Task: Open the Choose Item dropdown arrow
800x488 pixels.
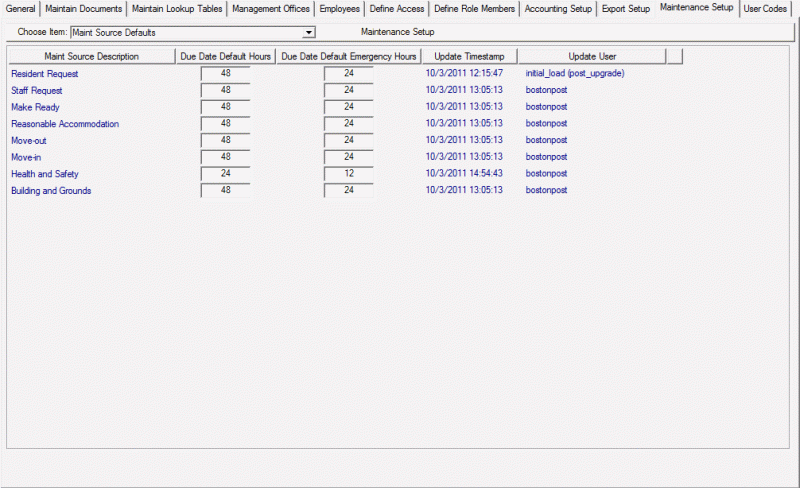Action: (308, 33)
